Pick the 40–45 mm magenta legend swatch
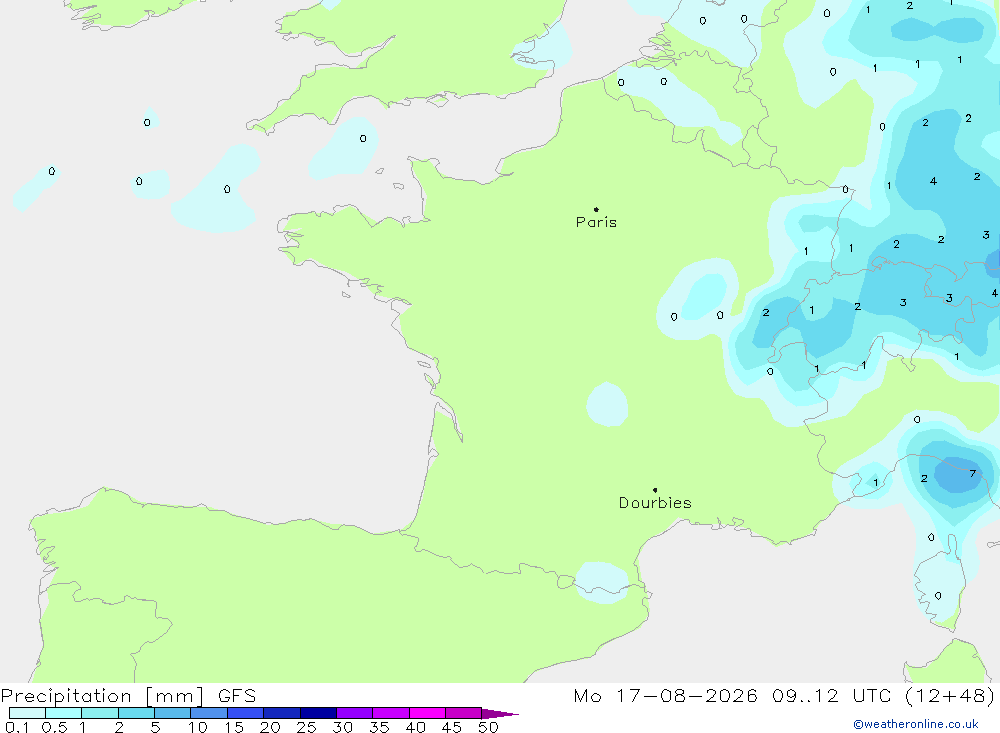The height and width of the screenshot is (733, 1000). point(427,713)
